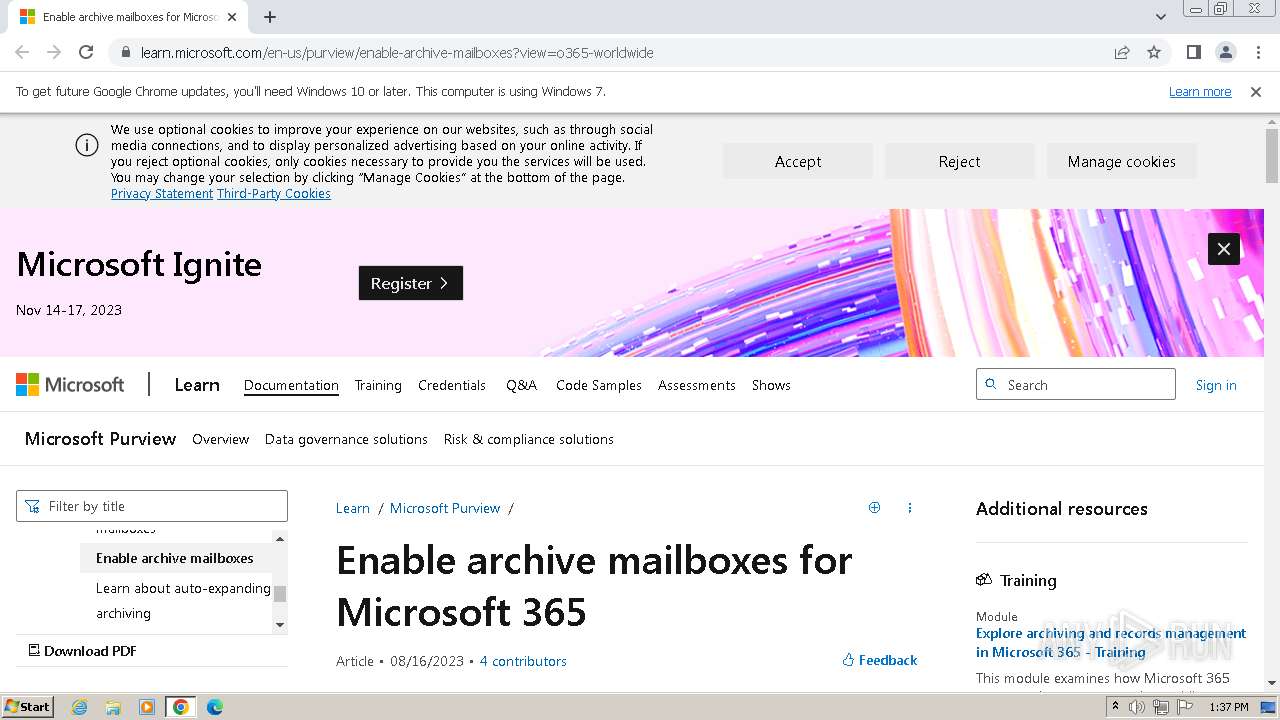
Task: Open File Explorer from the taskbar
Action: coord(113,707)
